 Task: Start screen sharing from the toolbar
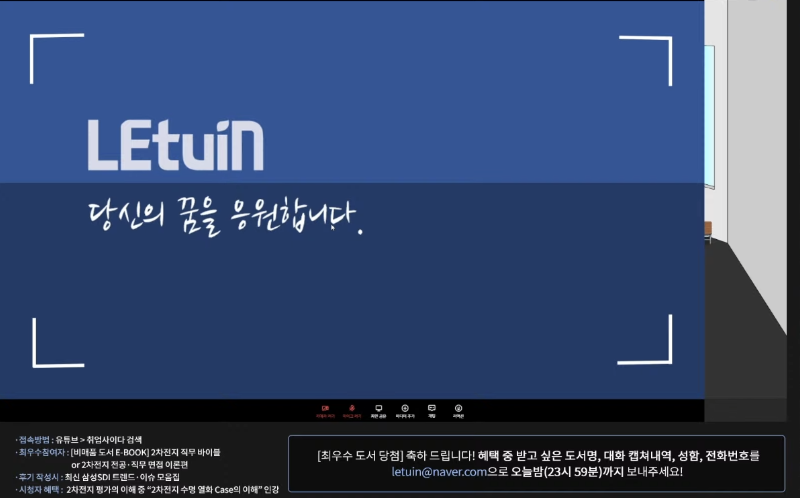378,409
